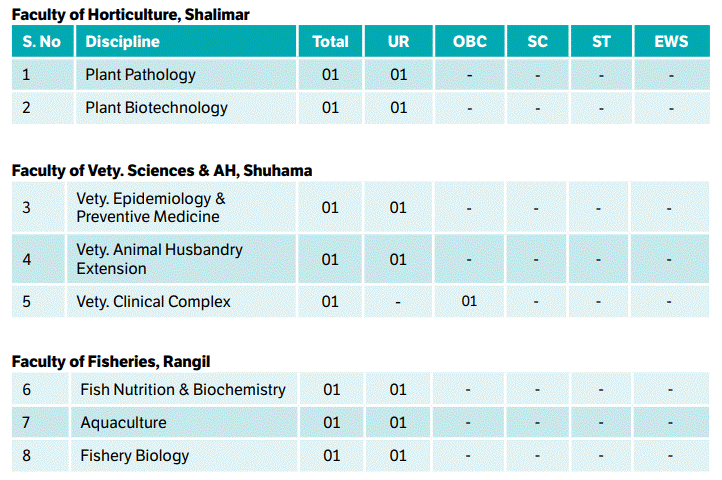Select the SC column header
Image resolution: width=722 pixels, height=480 pixels.
click(x=537, y=41)
